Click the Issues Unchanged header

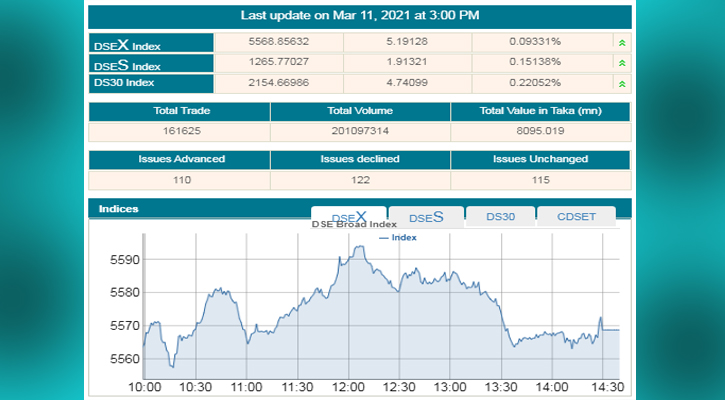540,159
